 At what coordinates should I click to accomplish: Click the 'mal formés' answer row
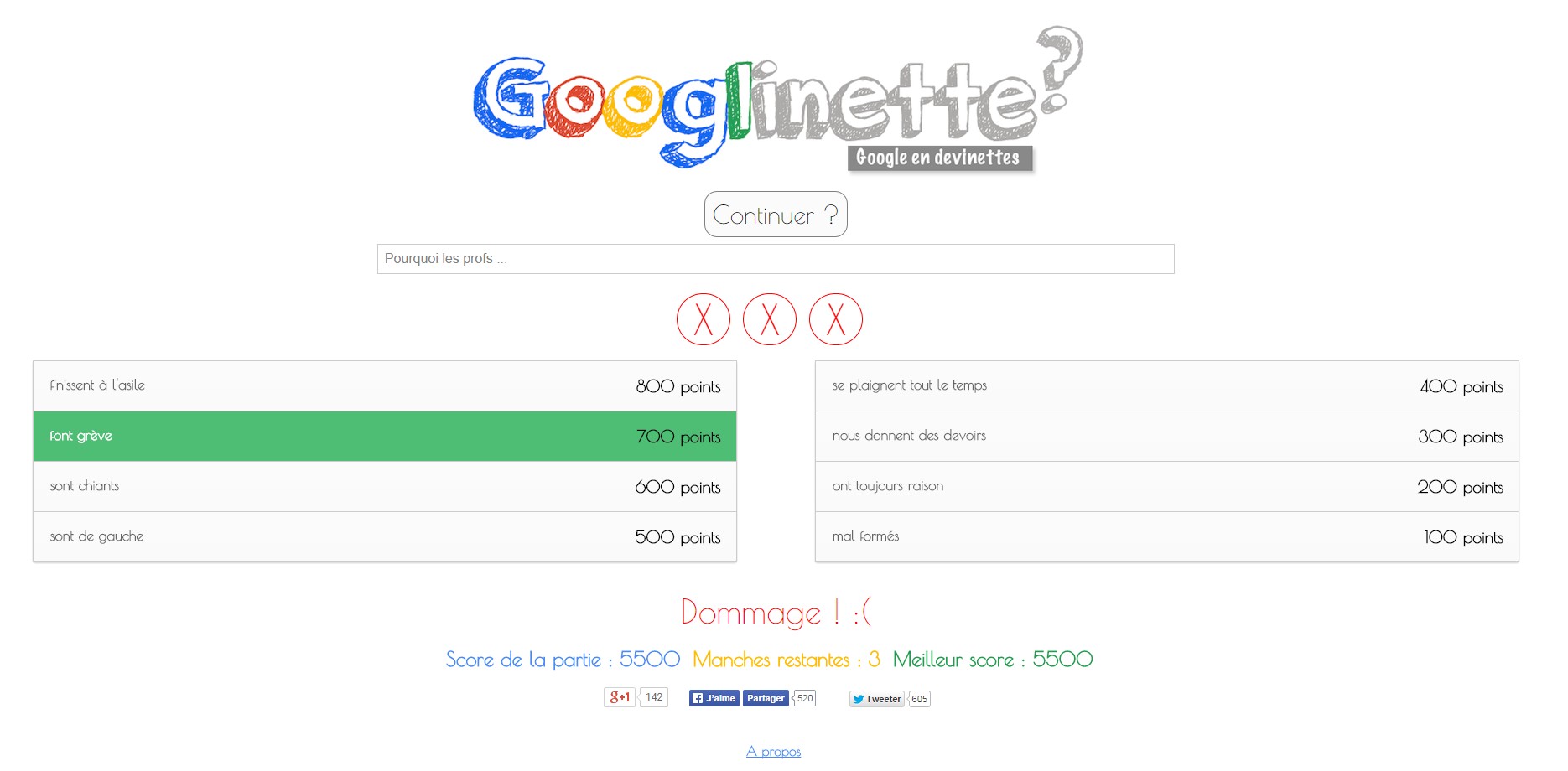point(1166,537)
